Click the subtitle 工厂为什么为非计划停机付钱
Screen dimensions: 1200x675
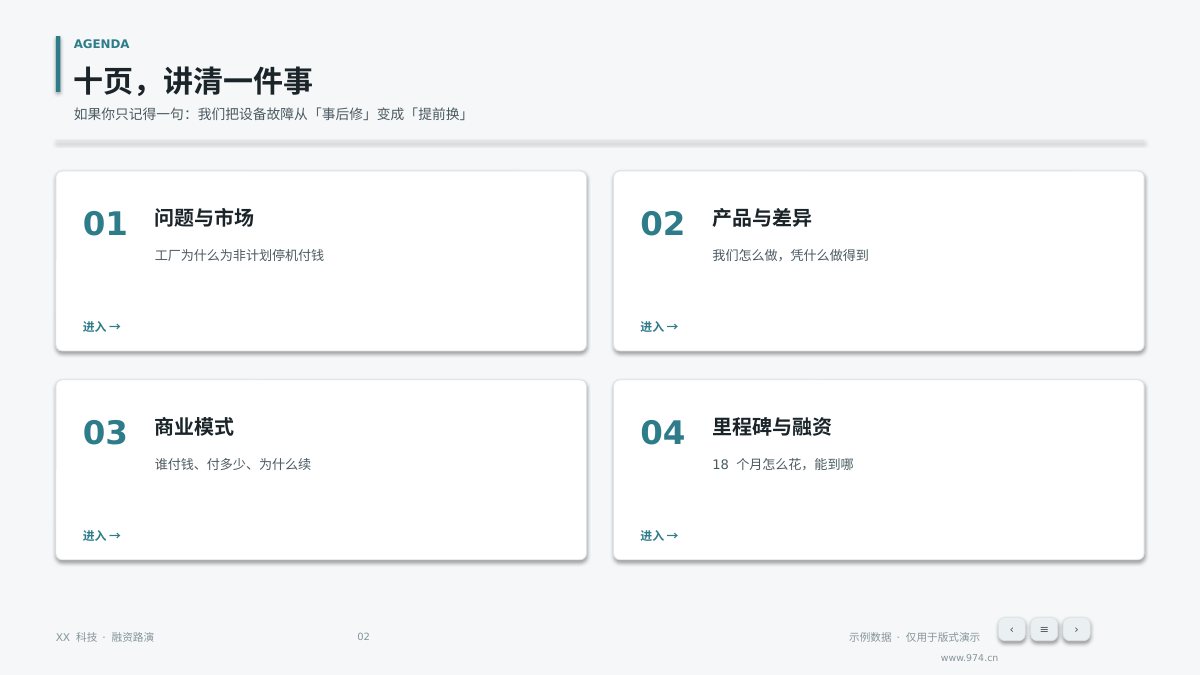(x=239, y=255)
